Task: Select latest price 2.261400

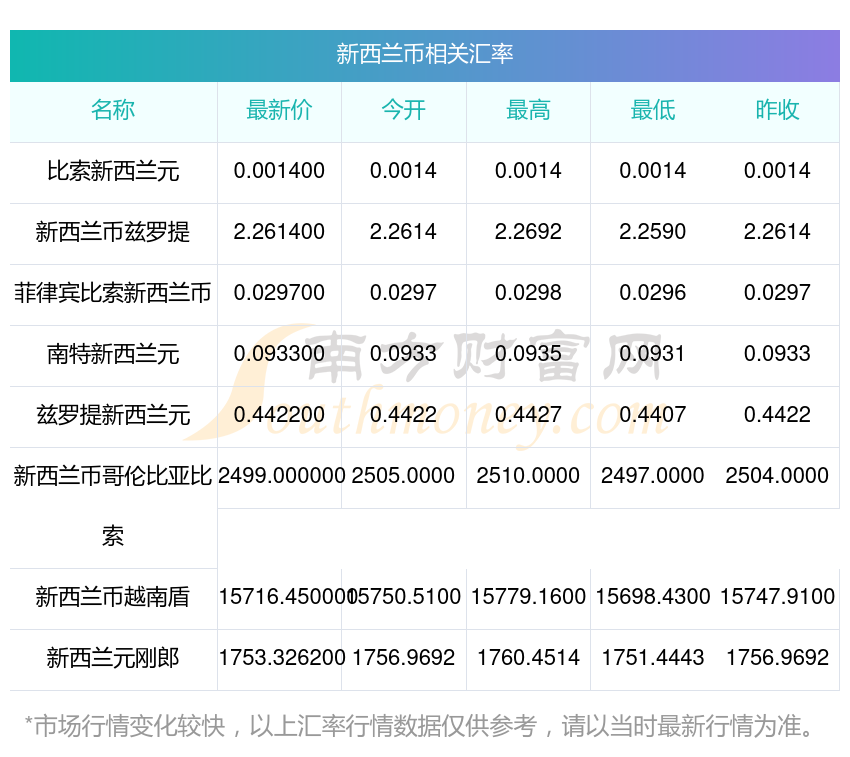Action: (279, 232)
